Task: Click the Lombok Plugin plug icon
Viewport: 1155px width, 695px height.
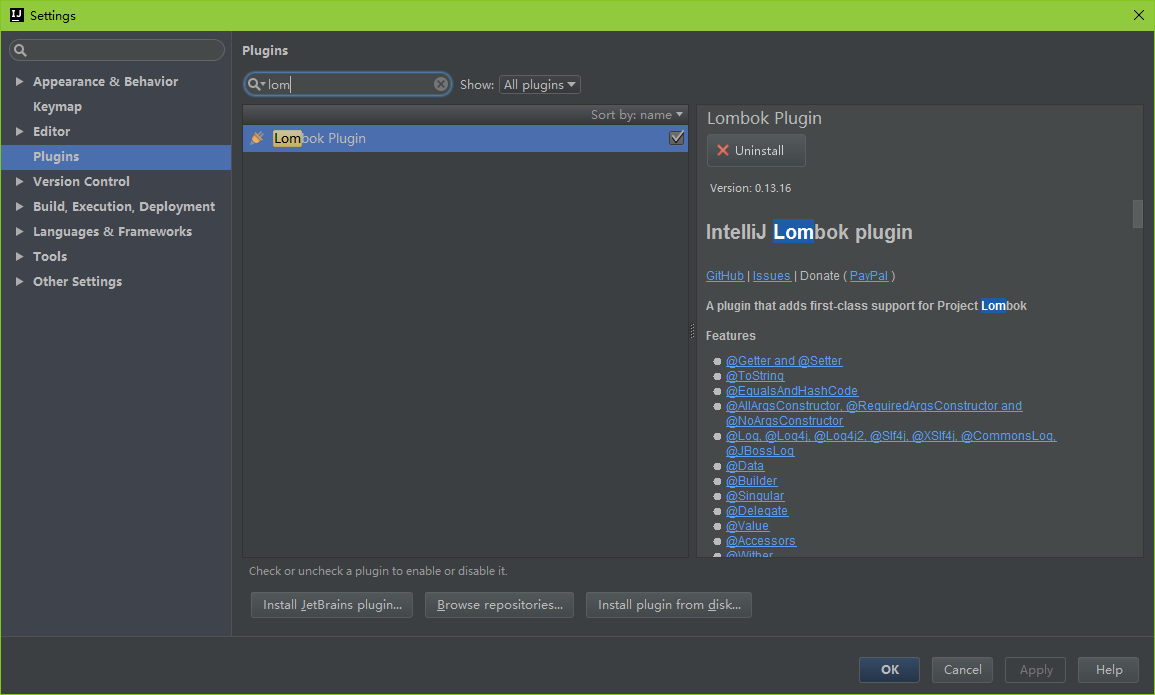Action: click(x=257, y=139)
